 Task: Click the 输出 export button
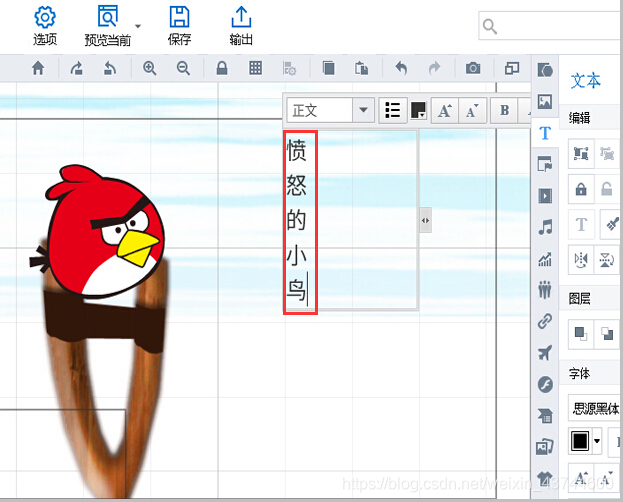(x=241, y=25)
